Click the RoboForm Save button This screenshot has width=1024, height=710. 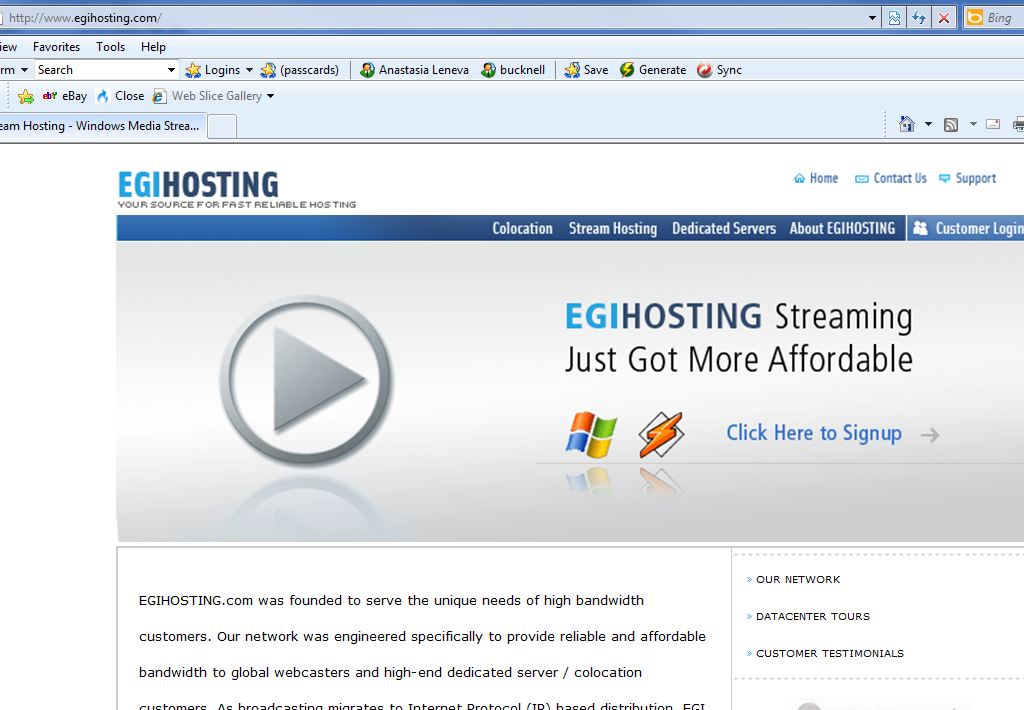(586, 70)
